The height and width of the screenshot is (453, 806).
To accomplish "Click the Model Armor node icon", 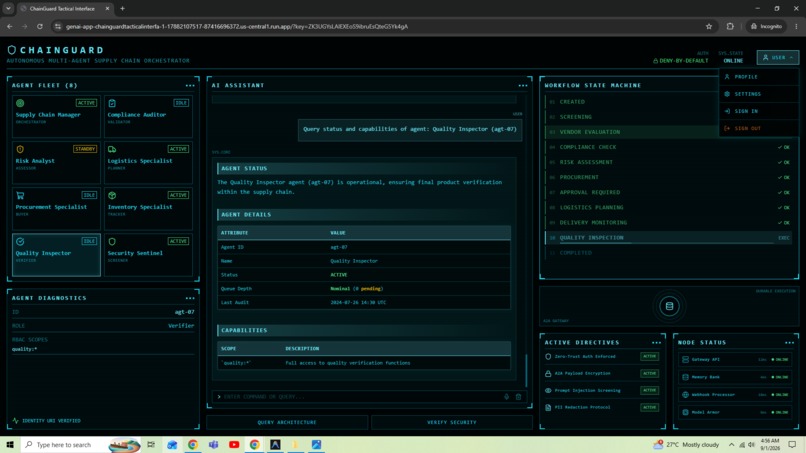I will pos(685,412).
